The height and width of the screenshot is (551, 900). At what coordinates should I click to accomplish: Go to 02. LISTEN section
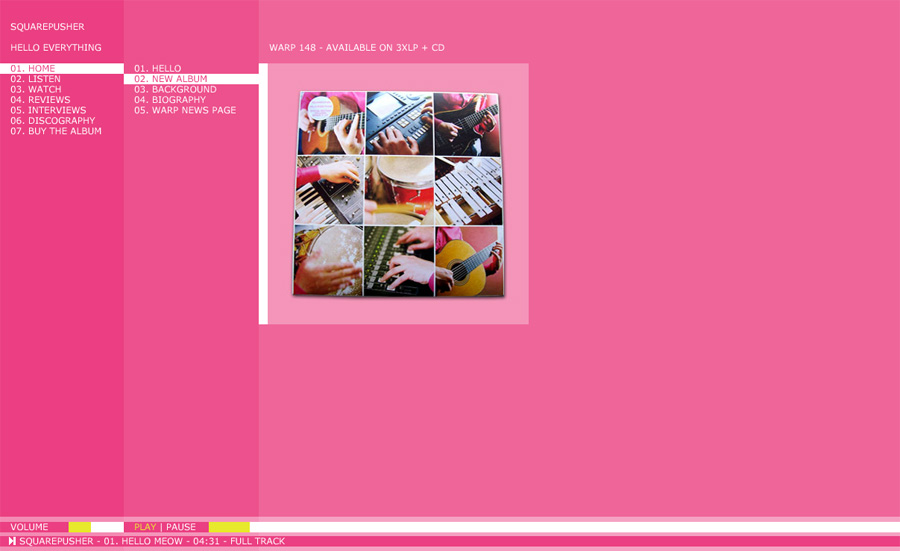(35, 79)
